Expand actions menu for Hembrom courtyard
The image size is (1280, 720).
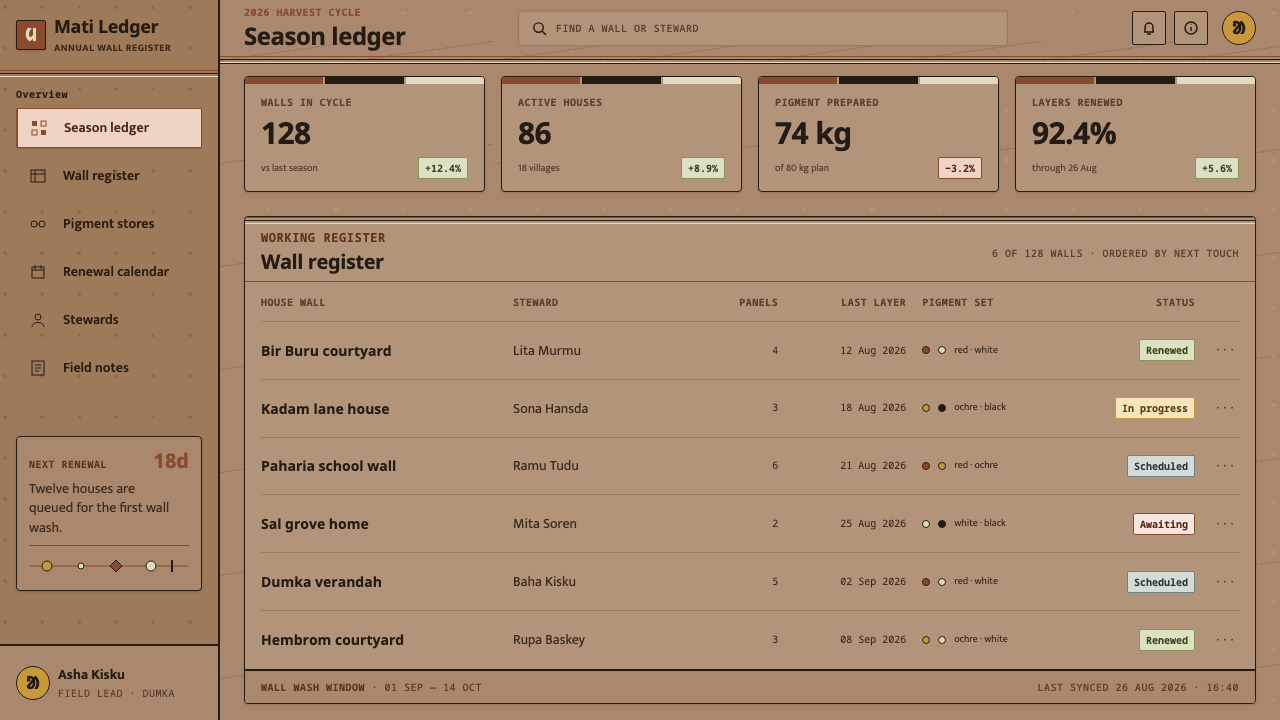tap(1225, 640)
